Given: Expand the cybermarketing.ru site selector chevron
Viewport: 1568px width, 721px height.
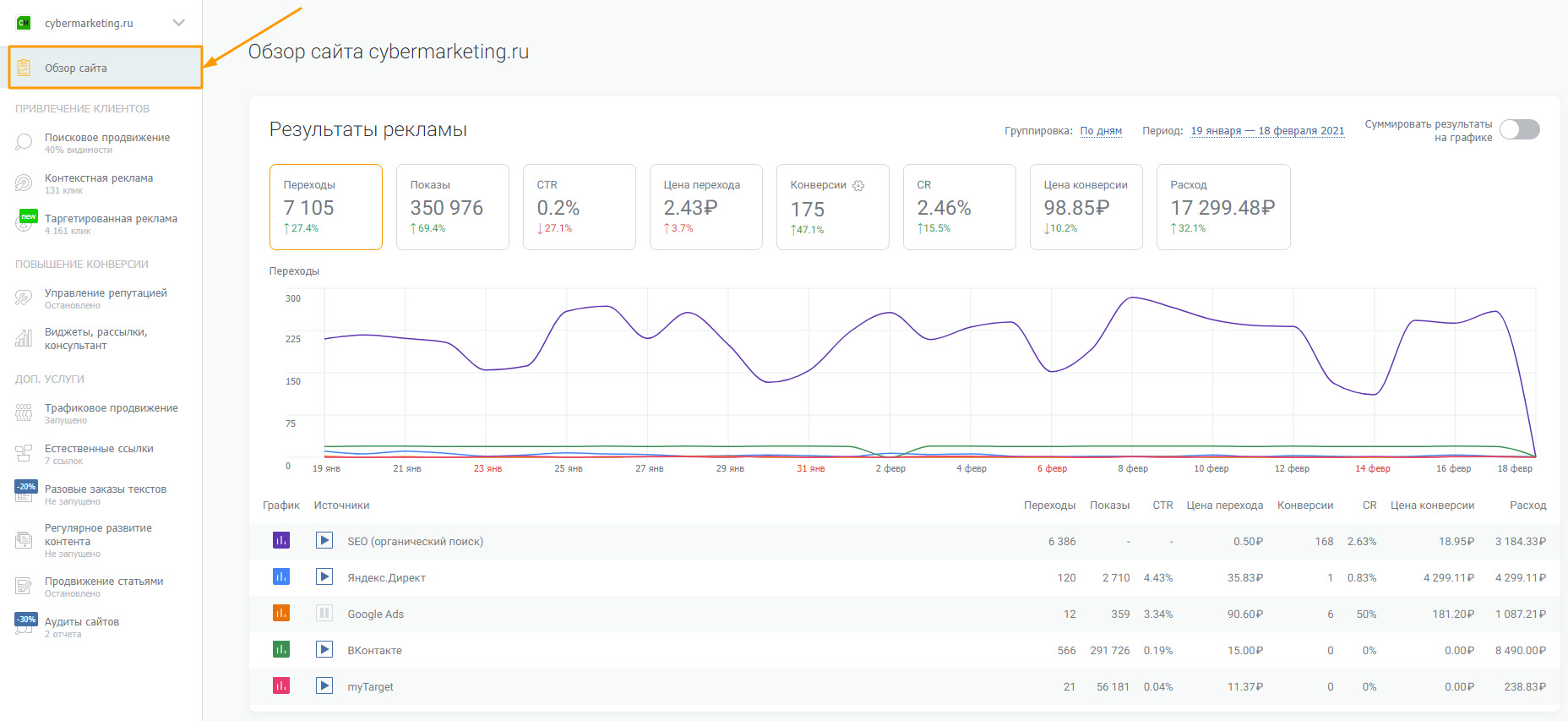Looking at the screenshot, I should 178,23.
